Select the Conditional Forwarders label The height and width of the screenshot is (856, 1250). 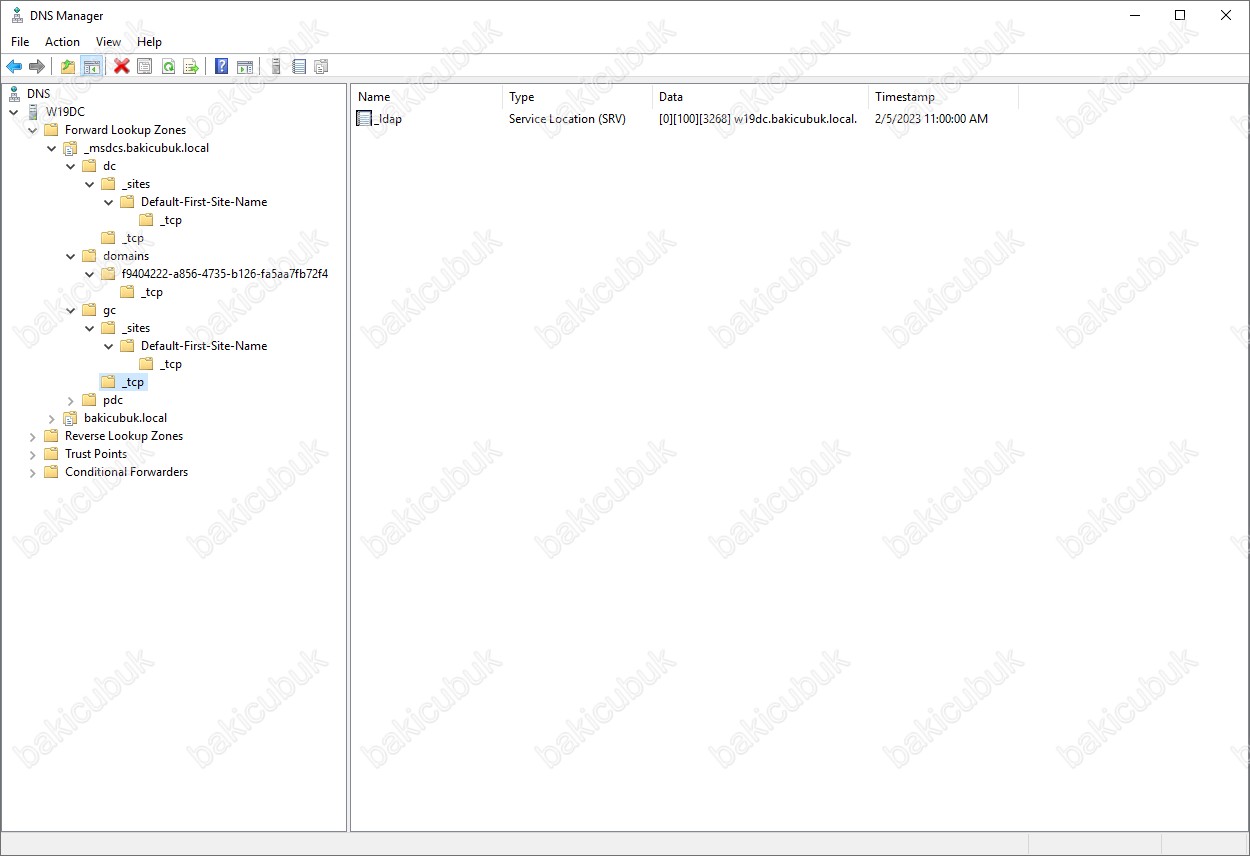(126, 472)
